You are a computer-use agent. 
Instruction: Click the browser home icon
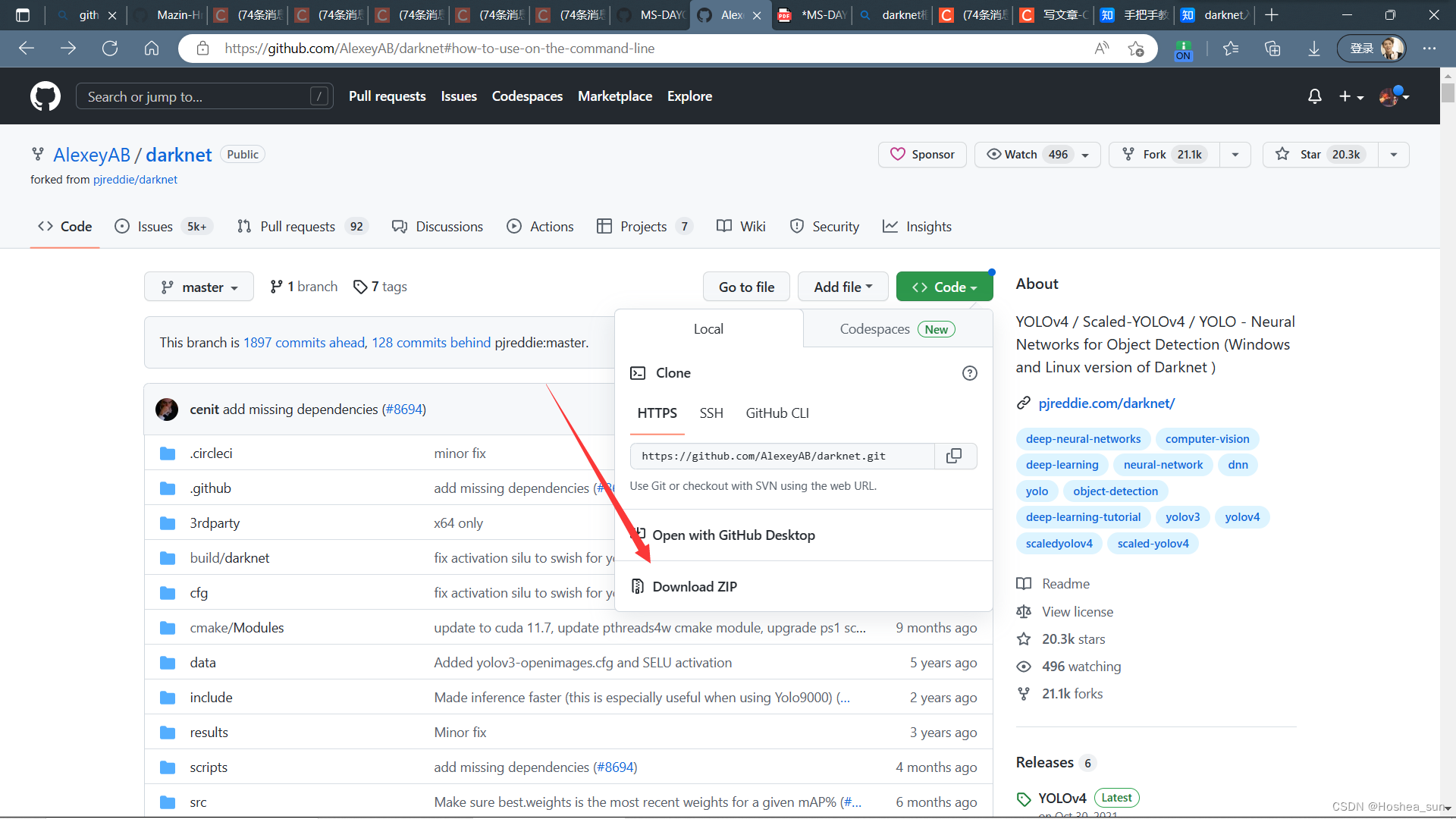click(x=152, y=49)
